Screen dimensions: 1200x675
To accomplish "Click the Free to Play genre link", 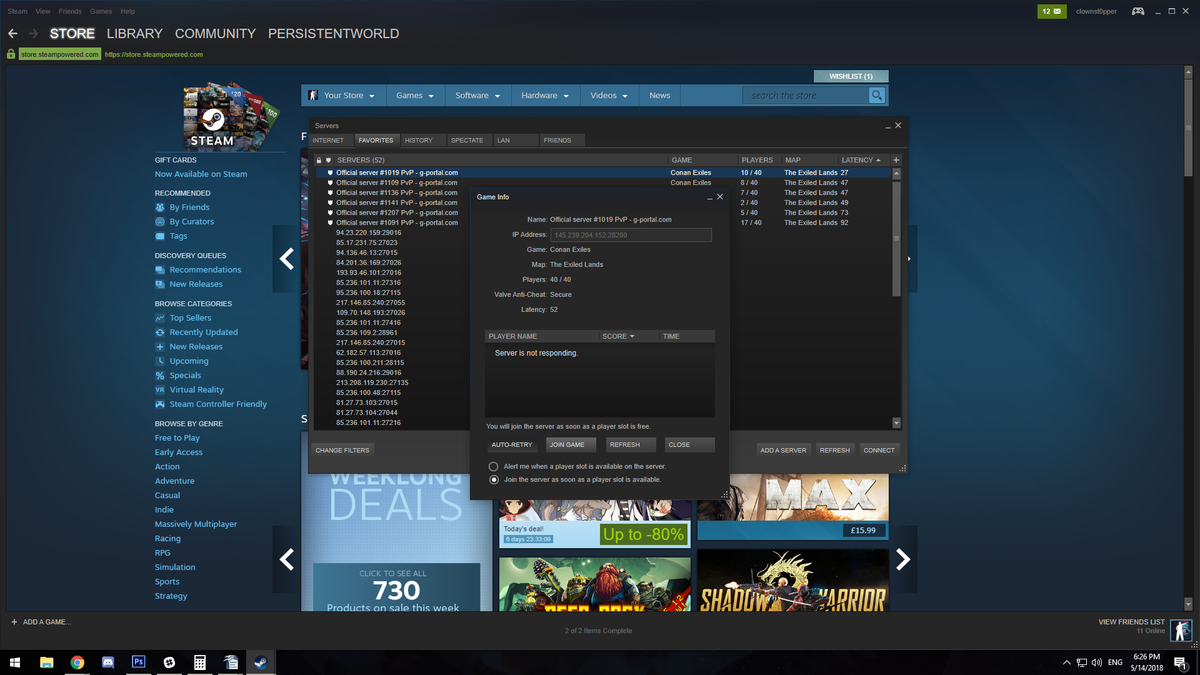I will point(177,438).
